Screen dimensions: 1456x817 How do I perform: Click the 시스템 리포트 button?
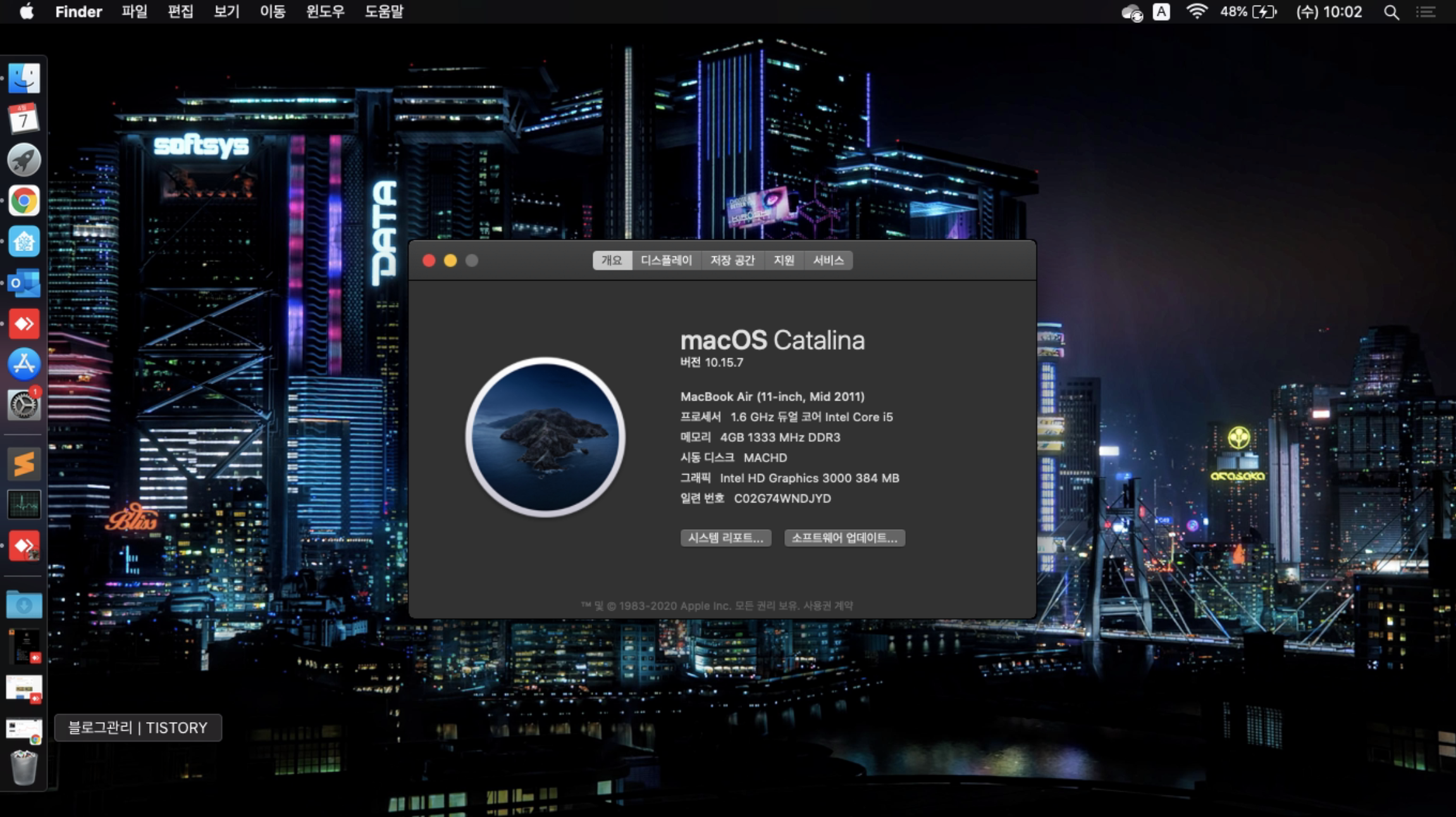point(725,538)
